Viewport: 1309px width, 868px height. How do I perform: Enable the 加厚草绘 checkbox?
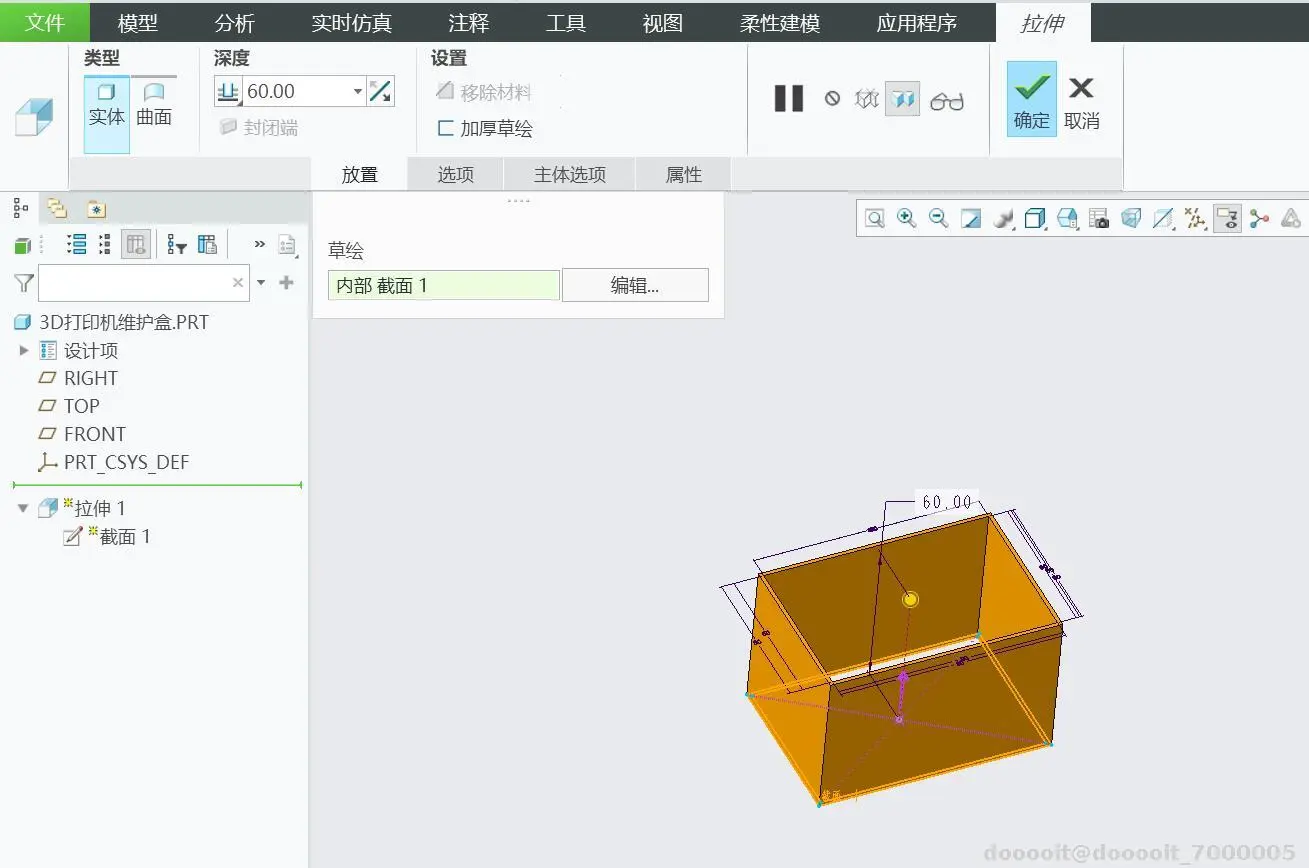445,128
